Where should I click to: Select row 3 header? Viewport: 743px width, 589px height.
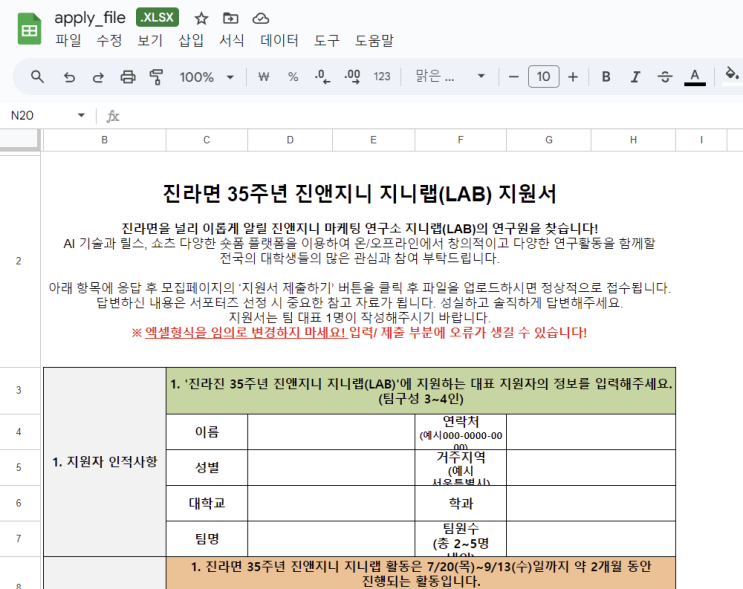point(19,390)
